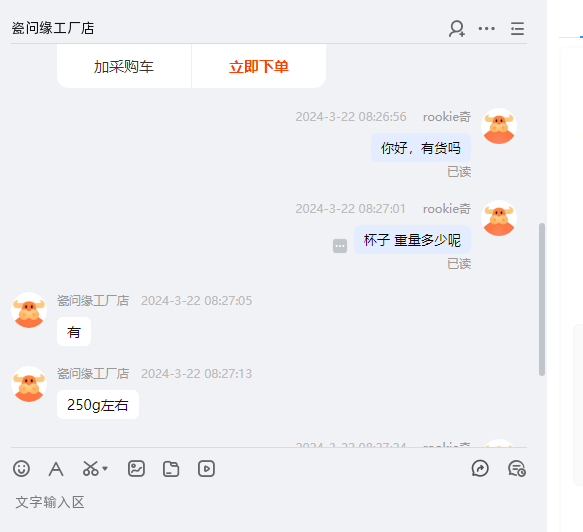Image resolution: width=583 pixels, height=532 pixels.
Task: Click the add contact person icon
Action: click(x=457, y=29)
